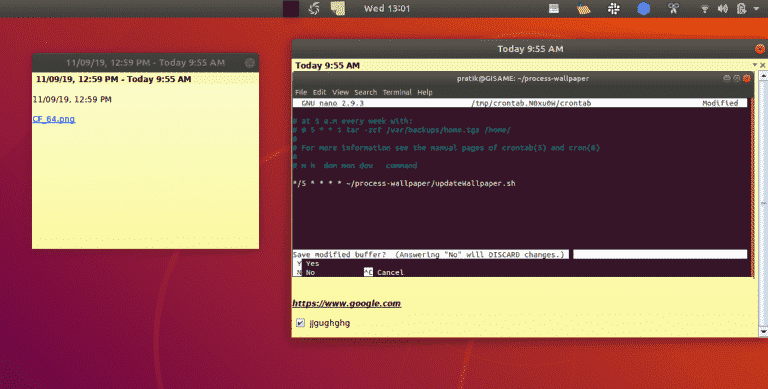The height and width of the screenshot is (389, 768).
Task: Click the blue hexagon tray icon
Action: [x=644, y=8]
